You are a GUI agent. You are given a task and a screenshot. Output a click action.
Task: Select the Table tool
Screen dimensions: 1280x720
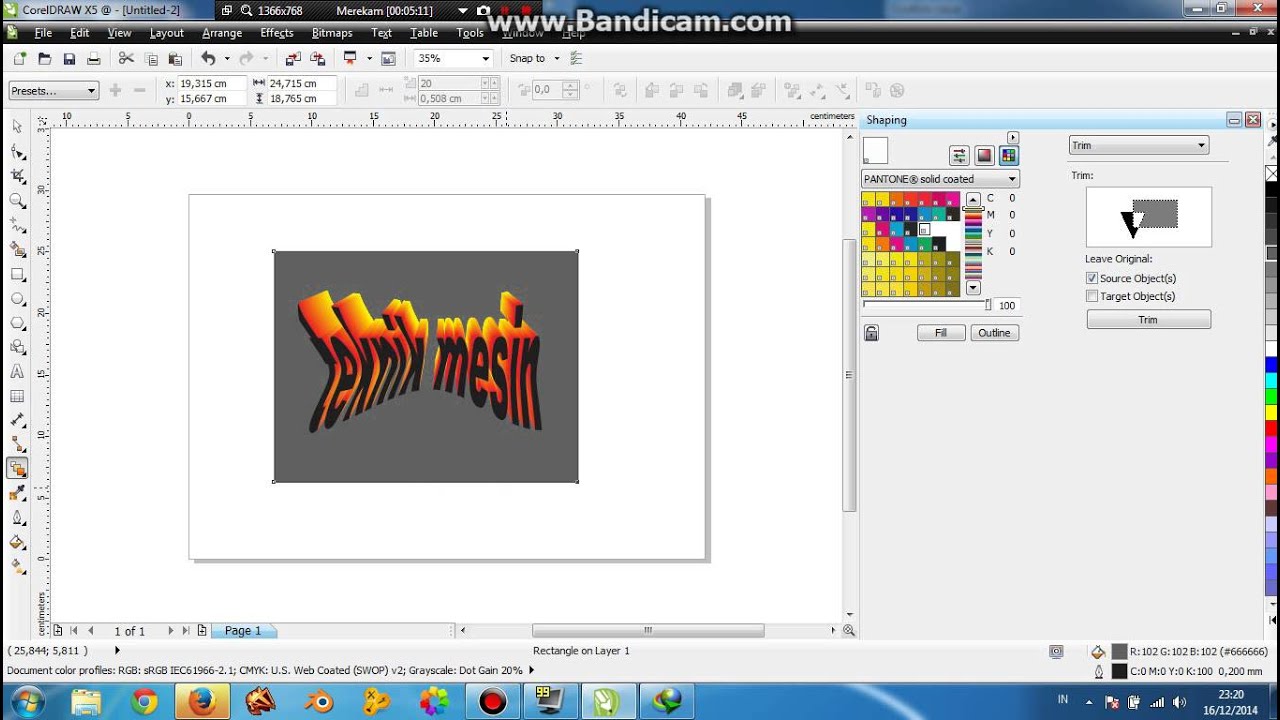click(x=17, y=396)
